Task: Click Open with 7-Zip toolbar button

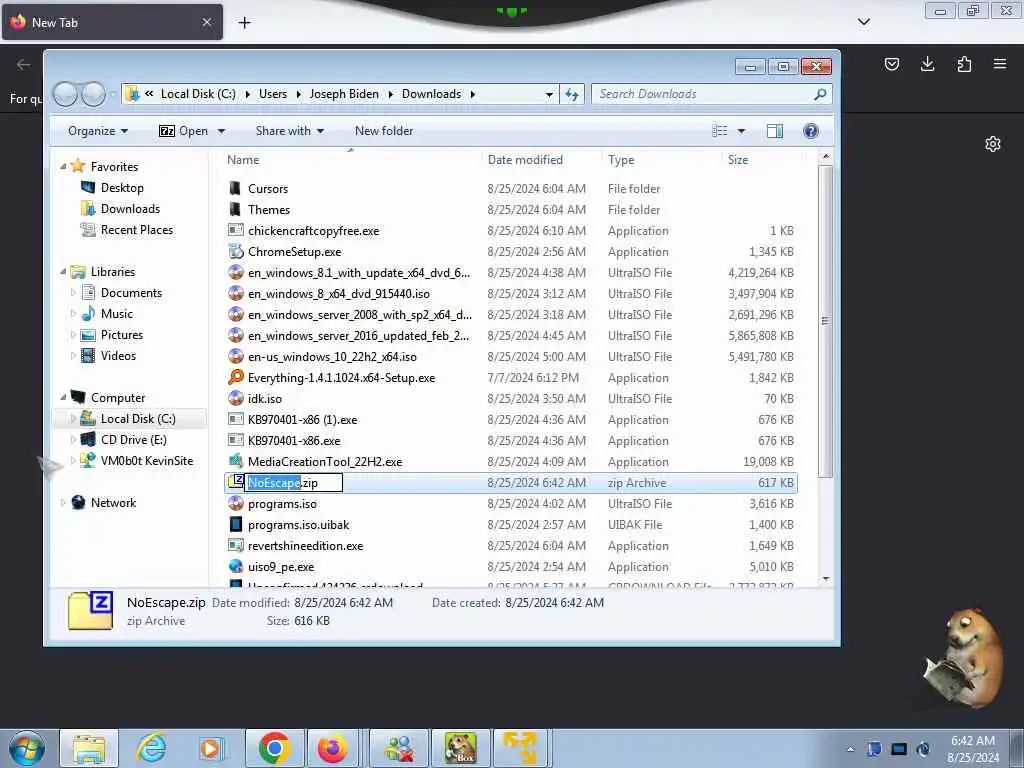Action: pyautogui.click(x=184, y=131)
